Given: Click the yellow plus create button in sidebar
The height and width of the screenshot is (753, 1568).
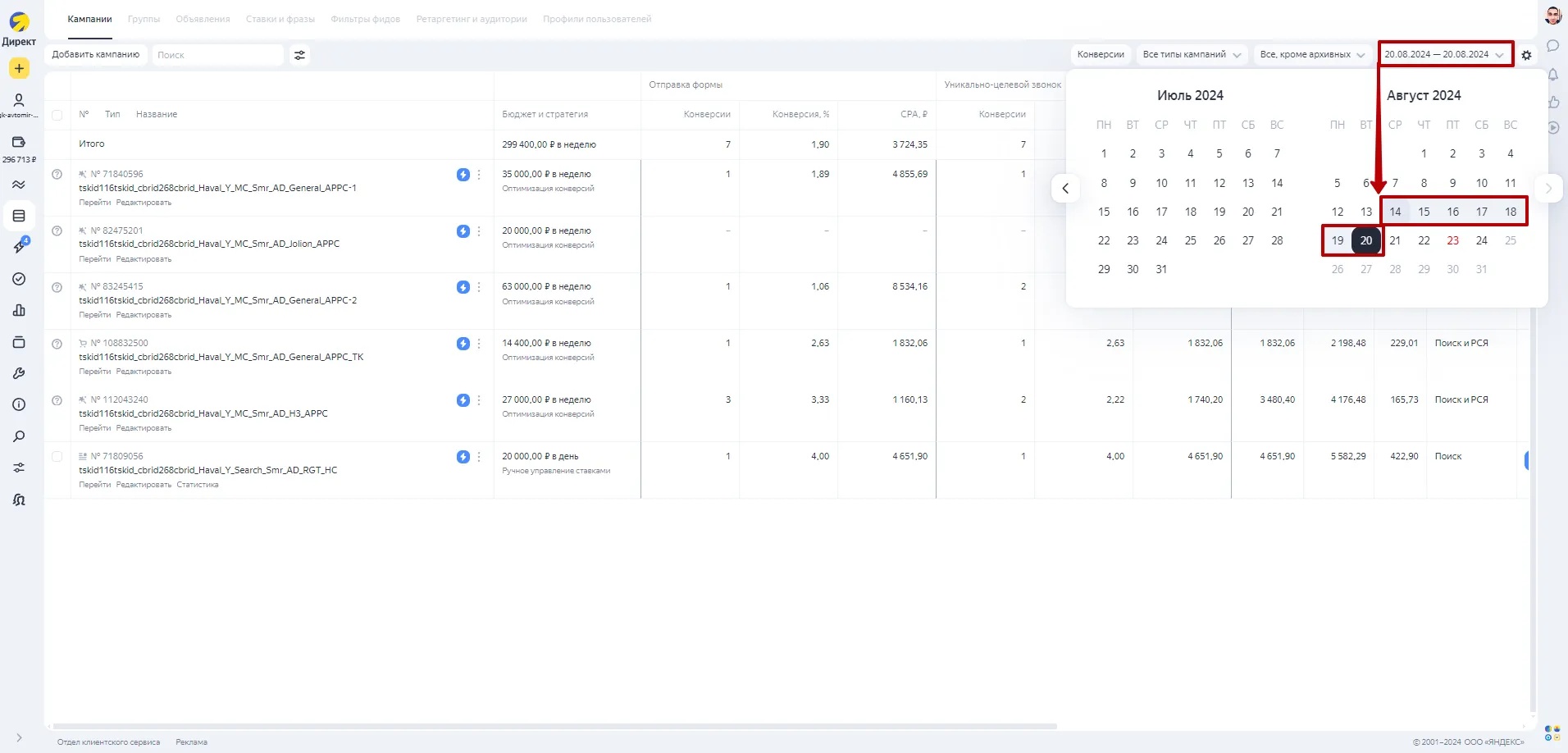Looking at the screenshot, I should click(x=19, y=69).
